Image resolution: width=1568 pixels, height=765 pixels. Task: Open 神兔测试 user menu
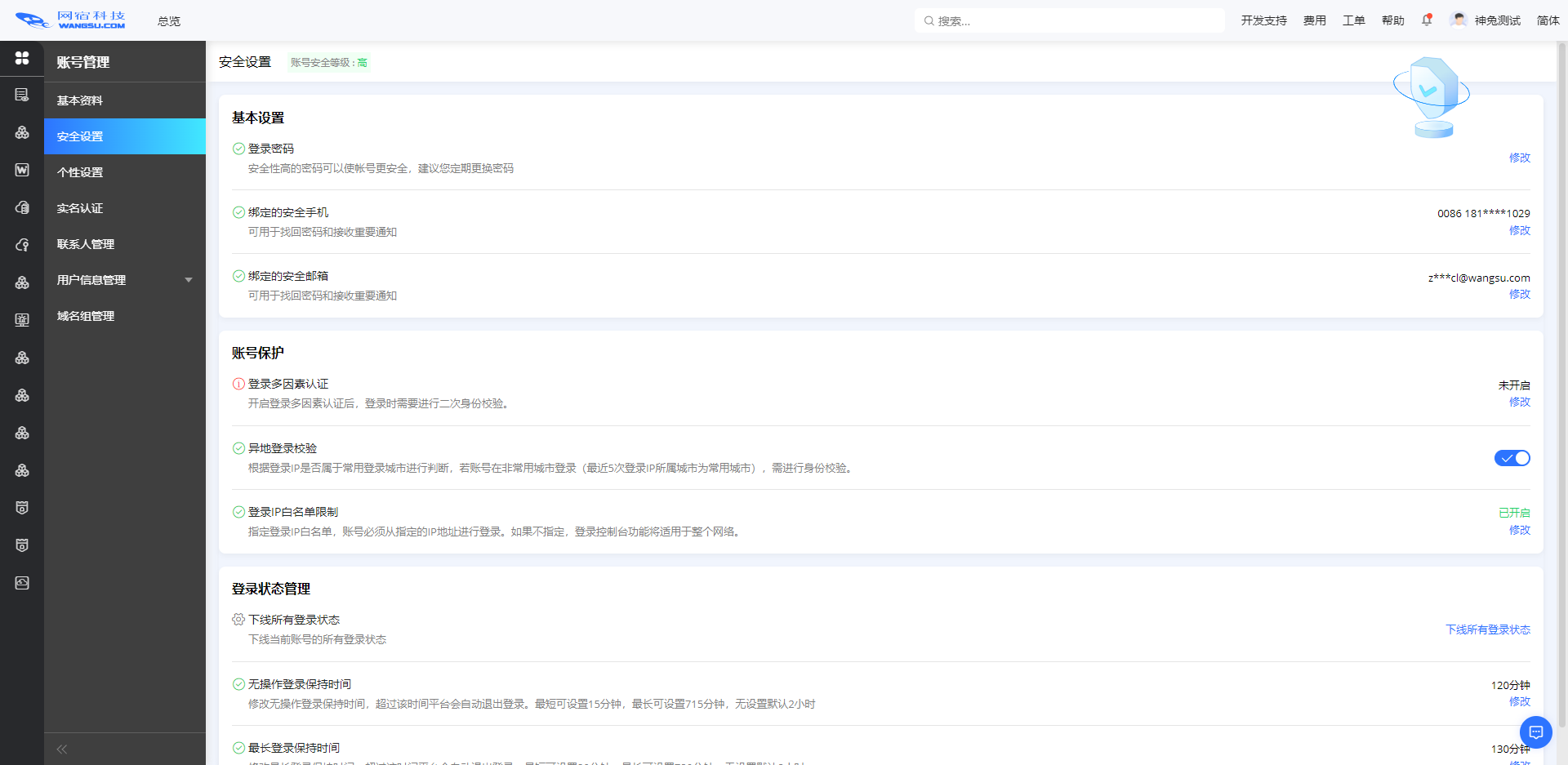click(x=1497, y=20)
